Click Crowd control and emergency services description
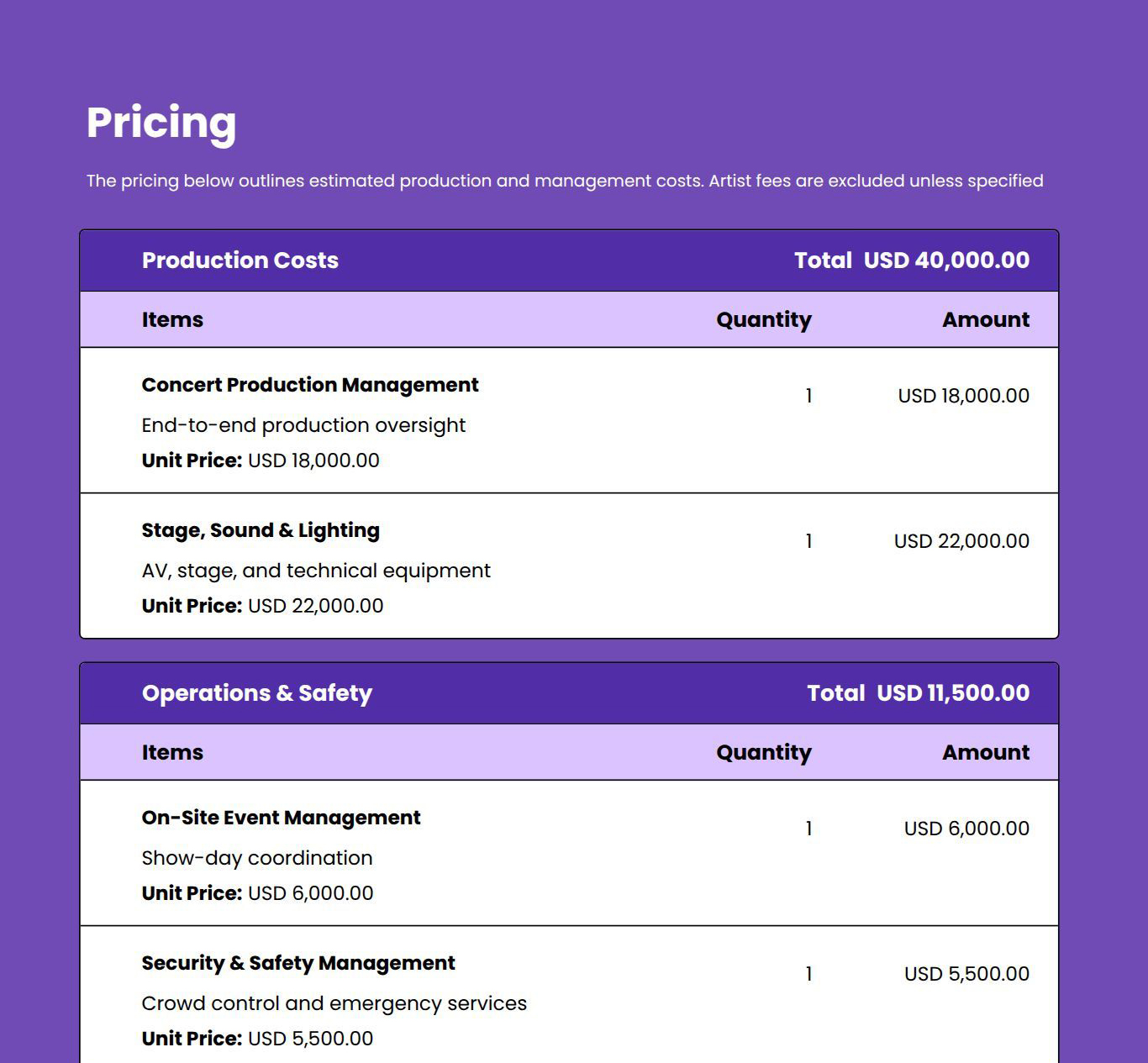The width and height of the screenshot is (1148, 1063). 334,1003
